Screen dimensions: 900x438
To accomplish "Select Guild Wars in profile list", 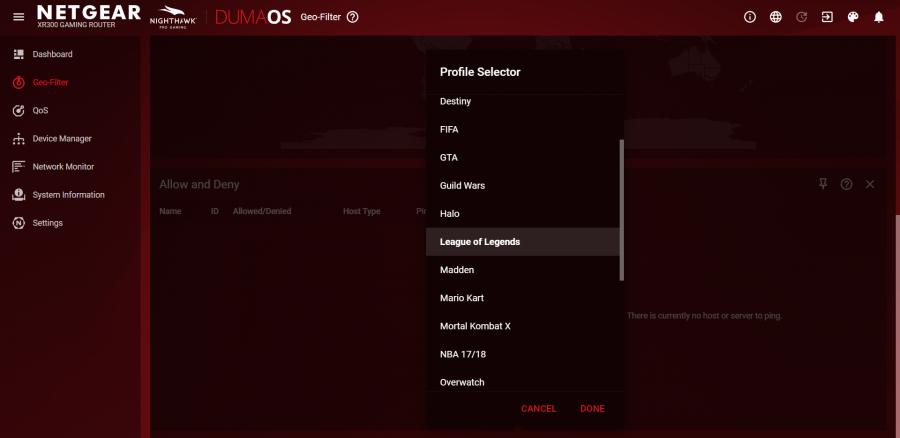I will 523,186.
